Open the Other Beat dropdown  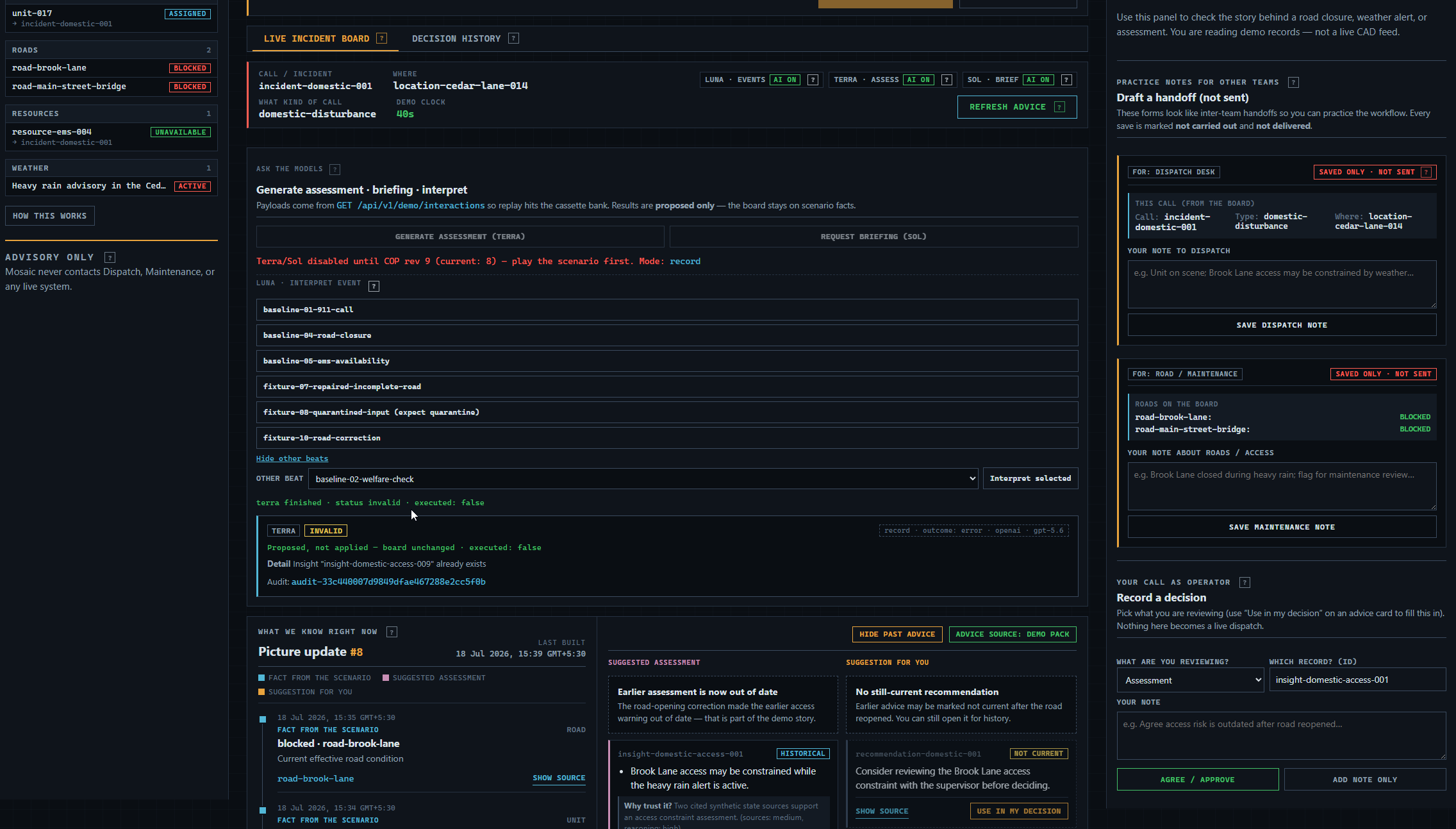point(643,479)
